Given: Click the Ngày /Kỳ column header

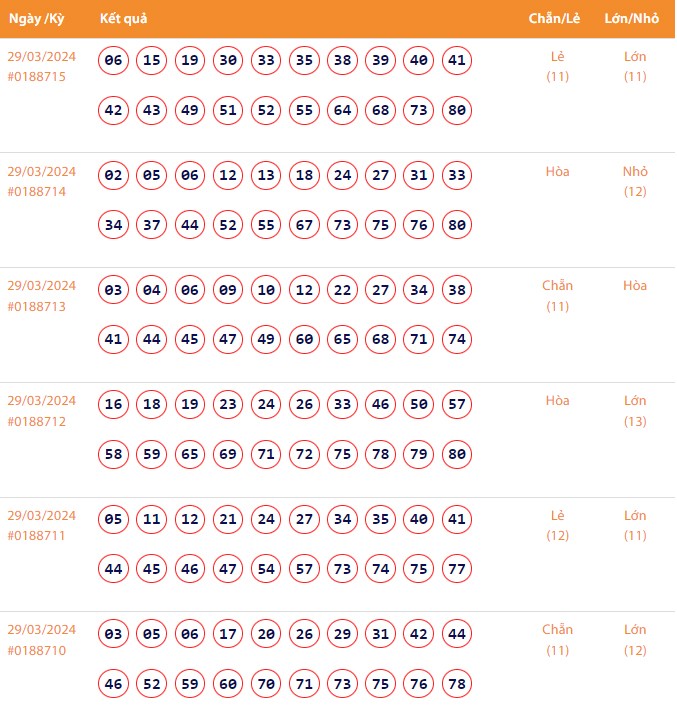Looking at the screenshot, I should tap(38, 20).
